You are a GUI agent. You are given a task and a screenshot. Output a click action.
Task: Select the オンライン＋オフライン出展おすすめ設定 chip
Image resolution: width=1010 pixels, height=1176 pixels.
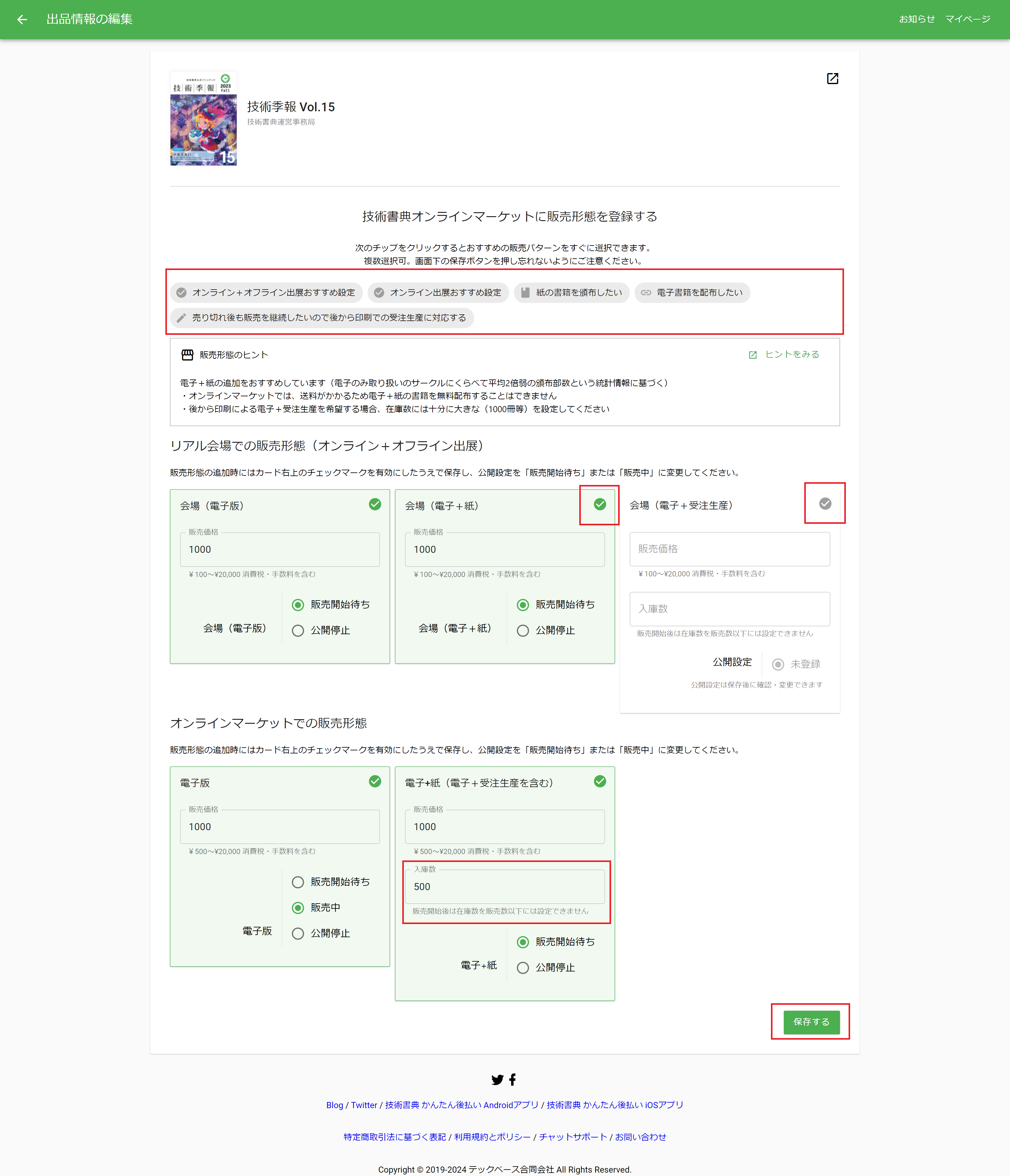266,292
